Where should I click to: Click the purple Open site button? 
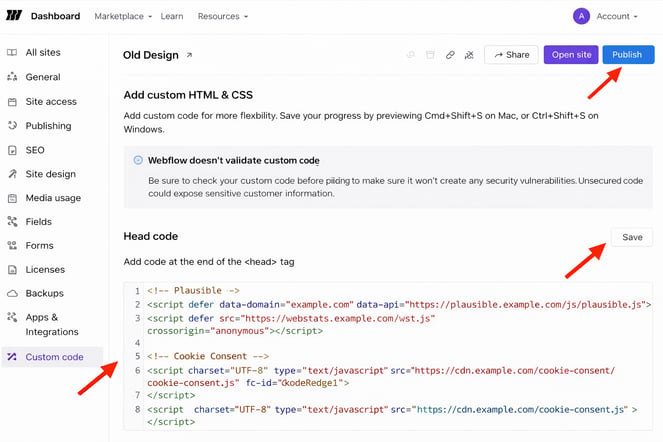[x=571, y=55]
